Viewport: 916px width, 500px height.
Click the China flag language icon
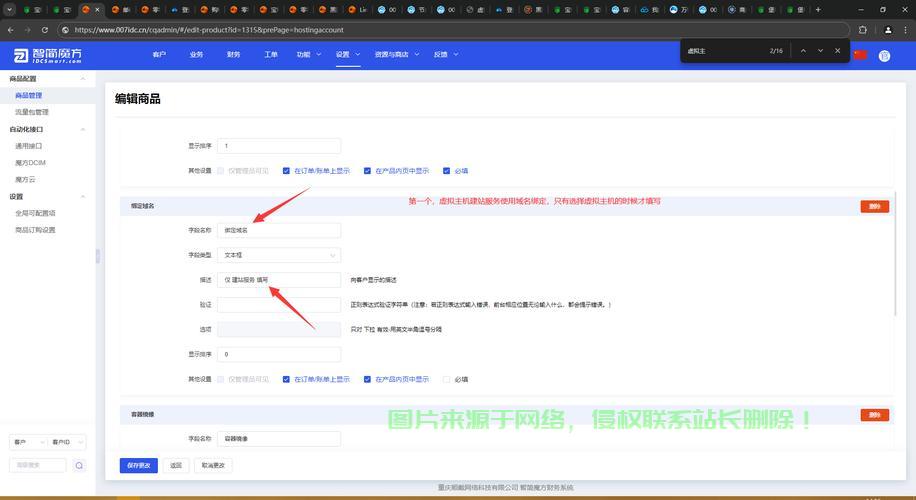click(859, 55)
